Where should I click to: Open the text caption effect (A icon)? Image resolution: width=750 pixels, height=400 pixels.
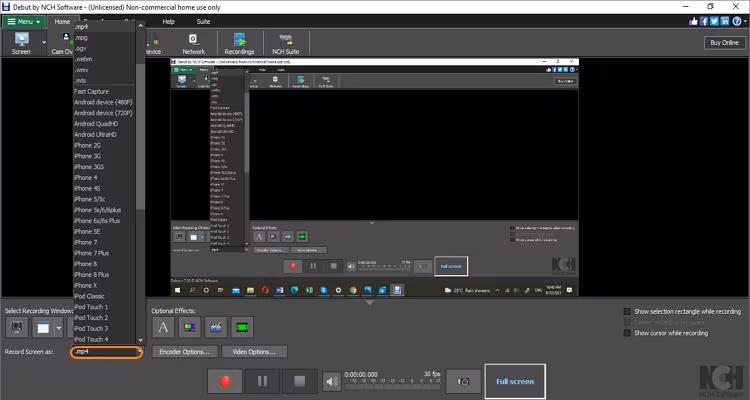164,327
